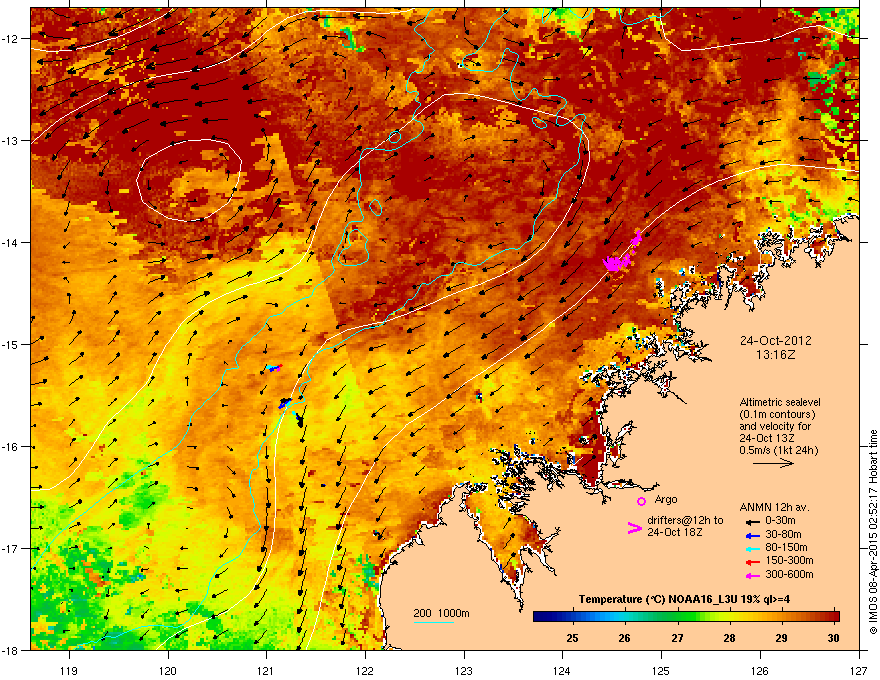Click the '(0.1m contours)' text
The height and width of the screenshot is (680, 880).
point(777,415)
